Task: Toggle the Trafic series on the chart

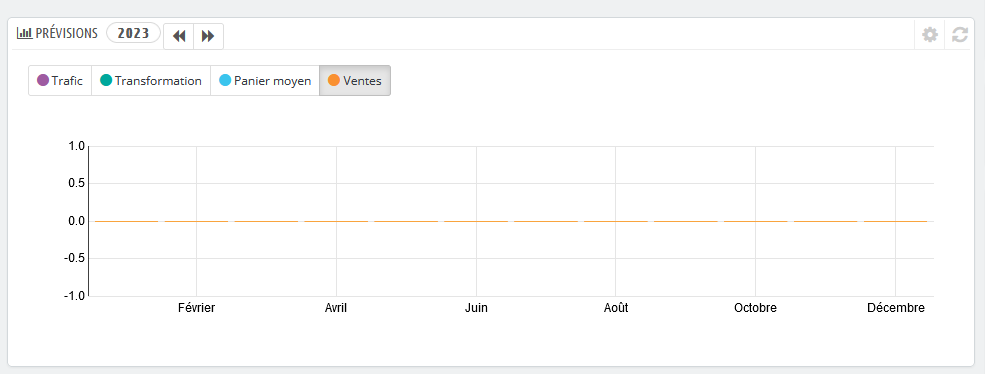Action: click(60, 80)
